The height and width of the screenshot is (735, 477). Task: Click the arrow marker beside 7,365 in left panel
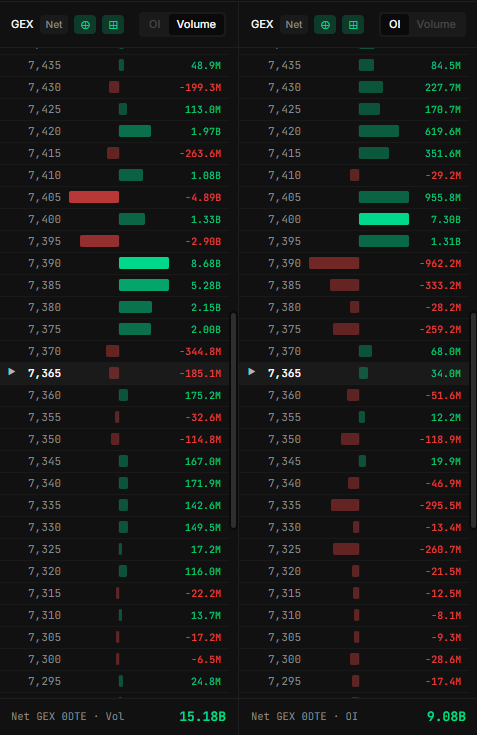coord(12,372)
